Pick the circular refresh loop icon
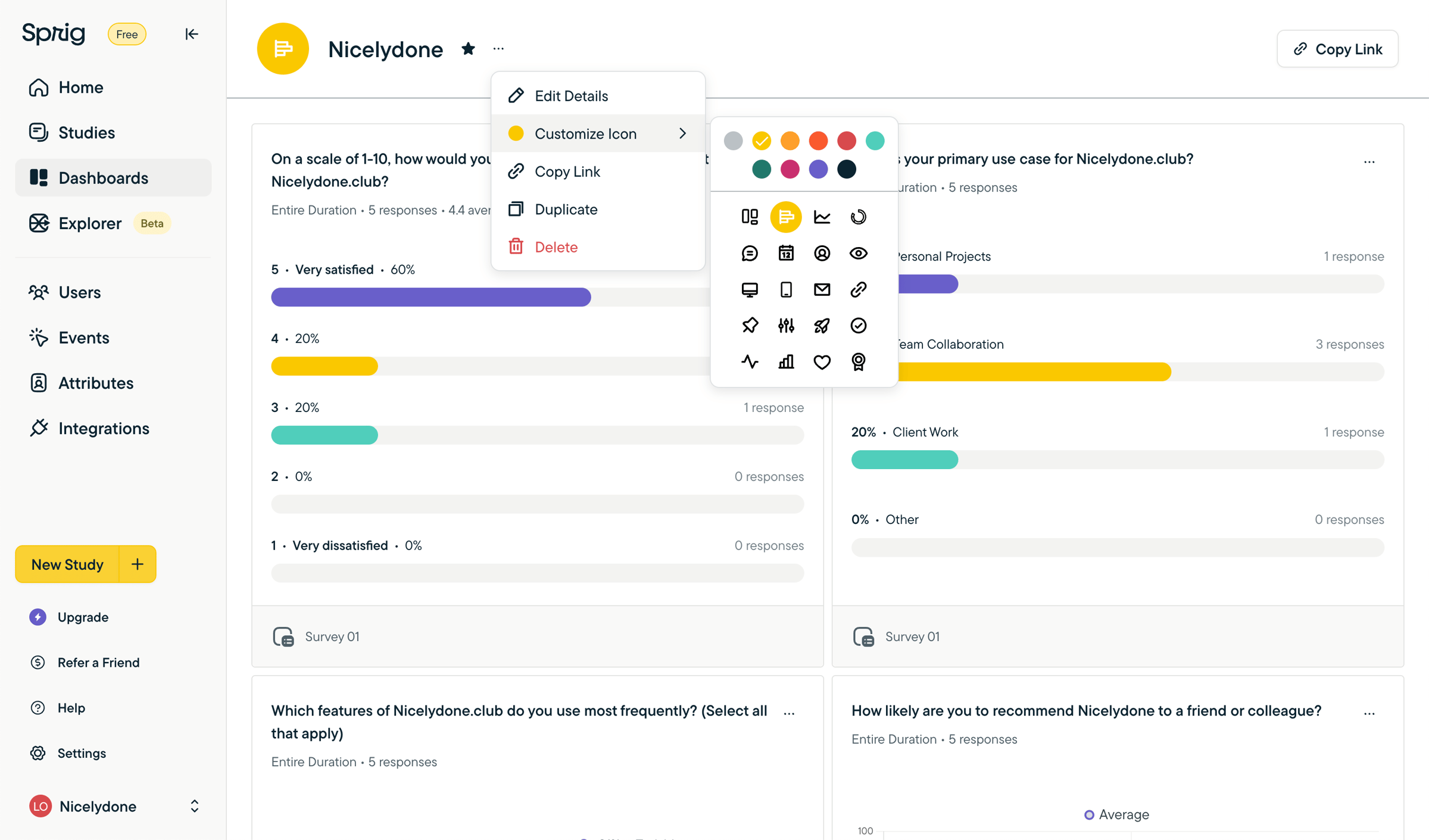Viewport: 1429px width, 840px height. pos(858,217)
